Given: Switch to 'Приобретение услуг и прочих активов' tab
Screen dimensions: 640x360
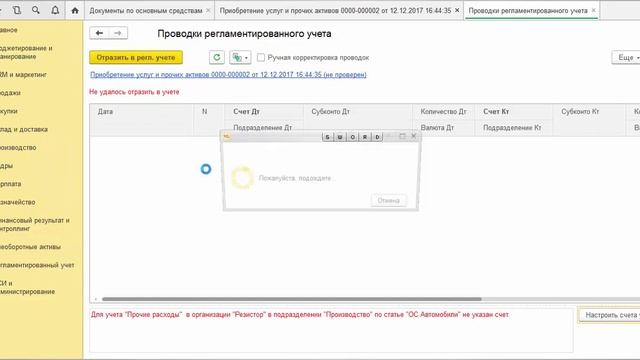Looking at the screenshot, I should (x=335, y=11).
